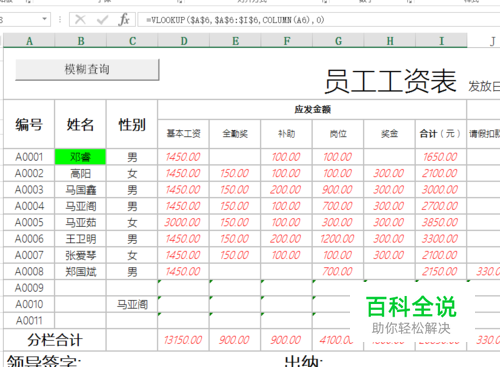
Task: Select the green highlighted 邓睿 cell
Action: (80, 157)
